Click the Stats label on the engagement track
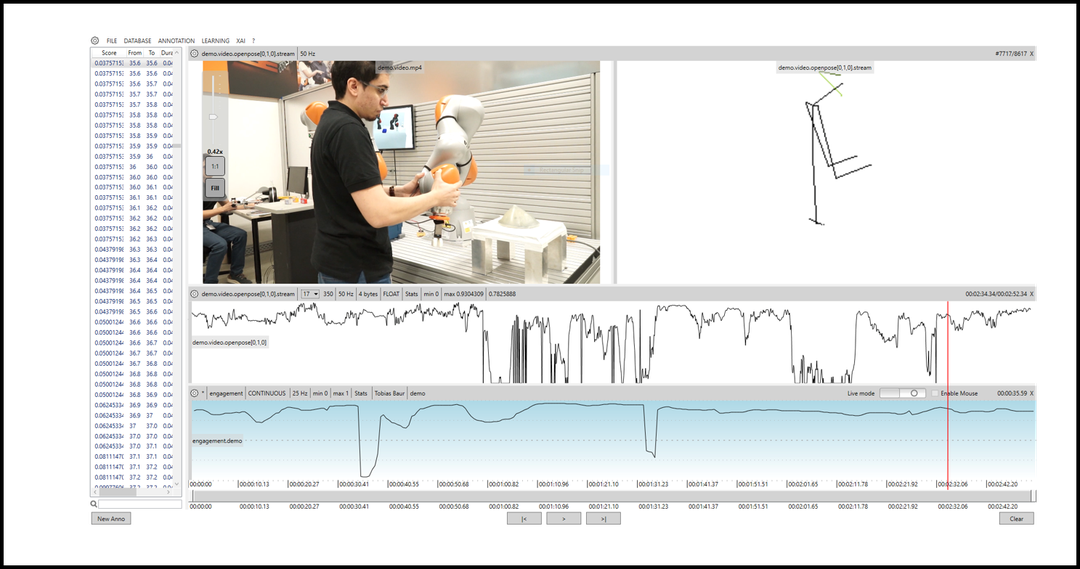 point(361,393)
